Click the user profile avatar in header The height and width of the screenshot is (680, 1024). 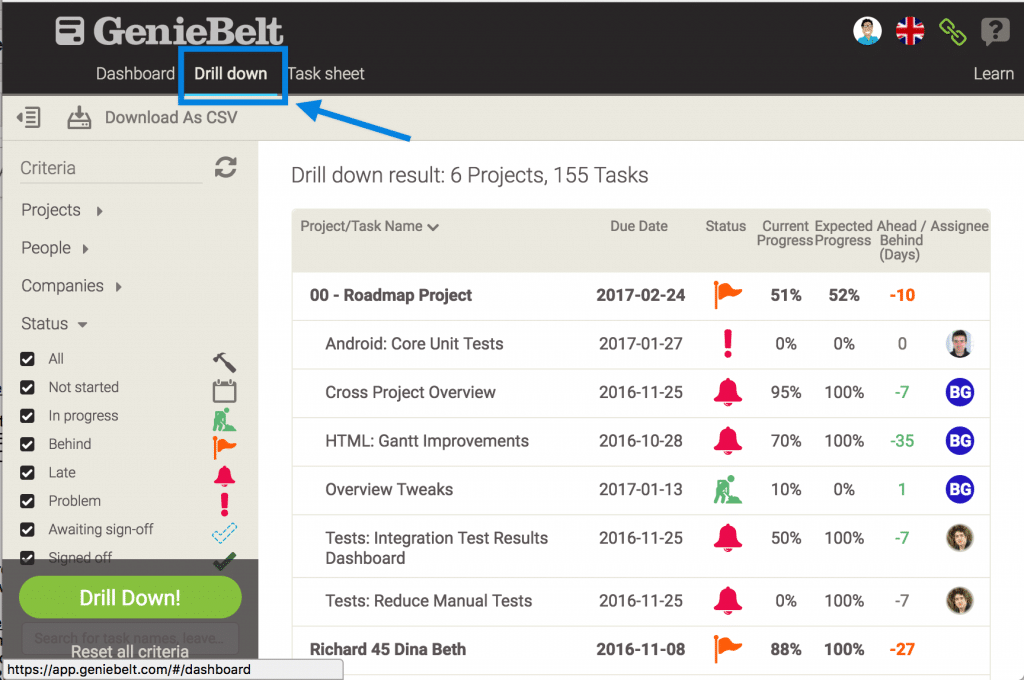pyautogui.click(x=867, y=31)
